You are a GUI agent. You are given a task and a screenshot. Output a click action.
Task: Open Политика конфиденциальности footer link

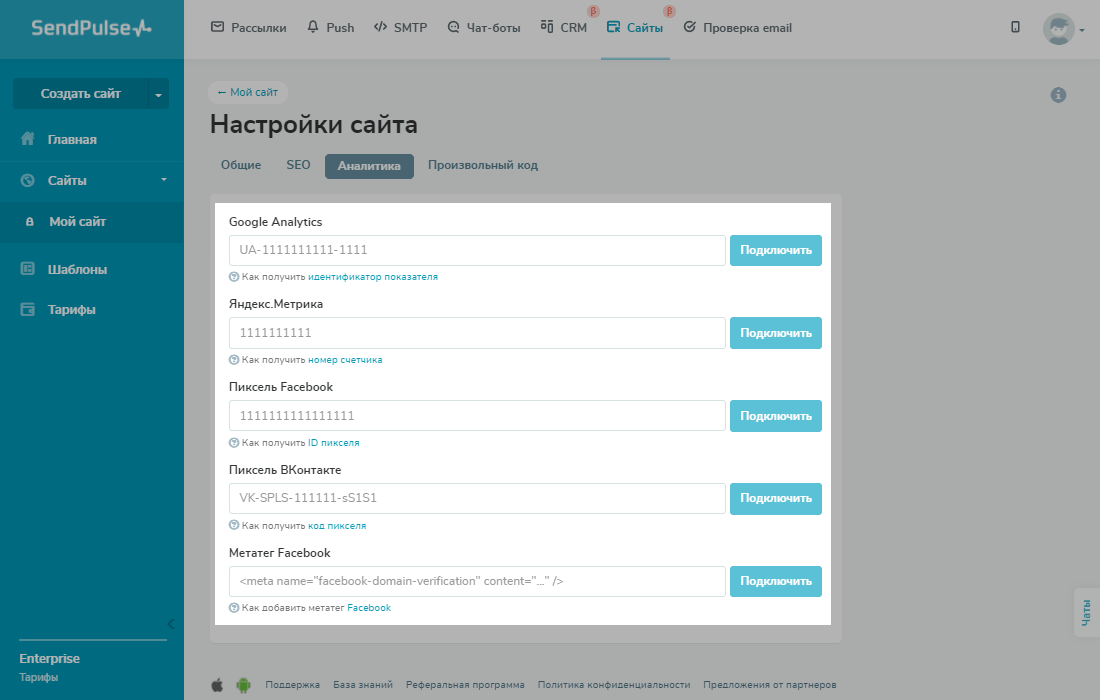[614, 685]
